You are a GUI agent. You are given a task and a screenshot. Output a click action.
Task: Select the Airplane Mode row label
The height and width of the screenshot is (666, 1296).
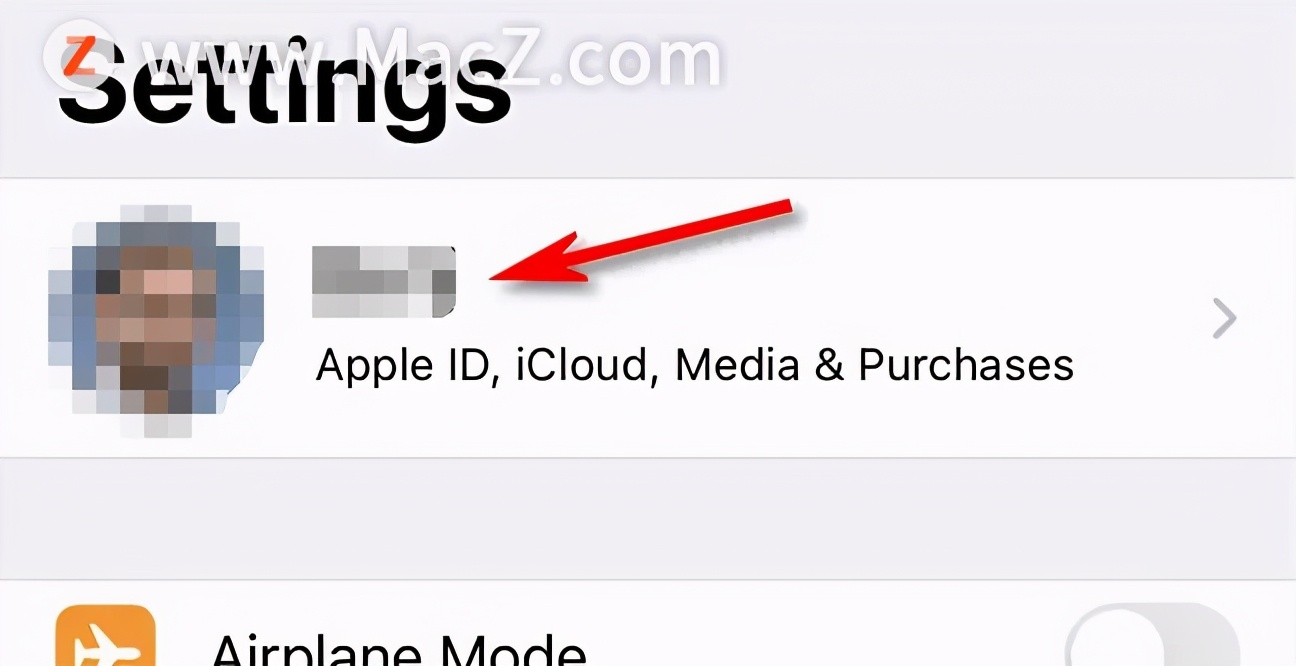[x=399, y=648]
